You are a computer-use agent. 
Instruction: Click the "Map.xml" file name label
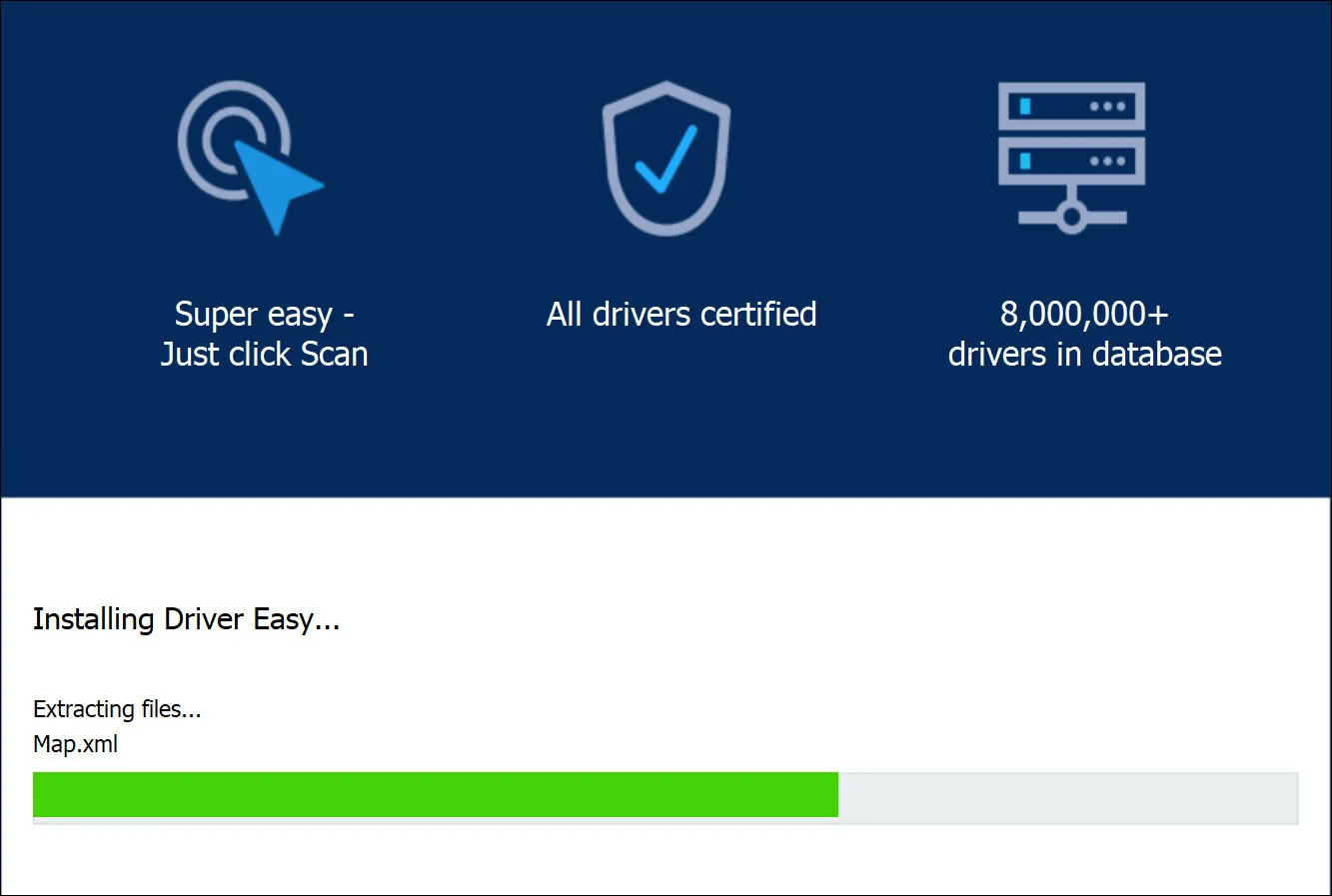[76, 744]
